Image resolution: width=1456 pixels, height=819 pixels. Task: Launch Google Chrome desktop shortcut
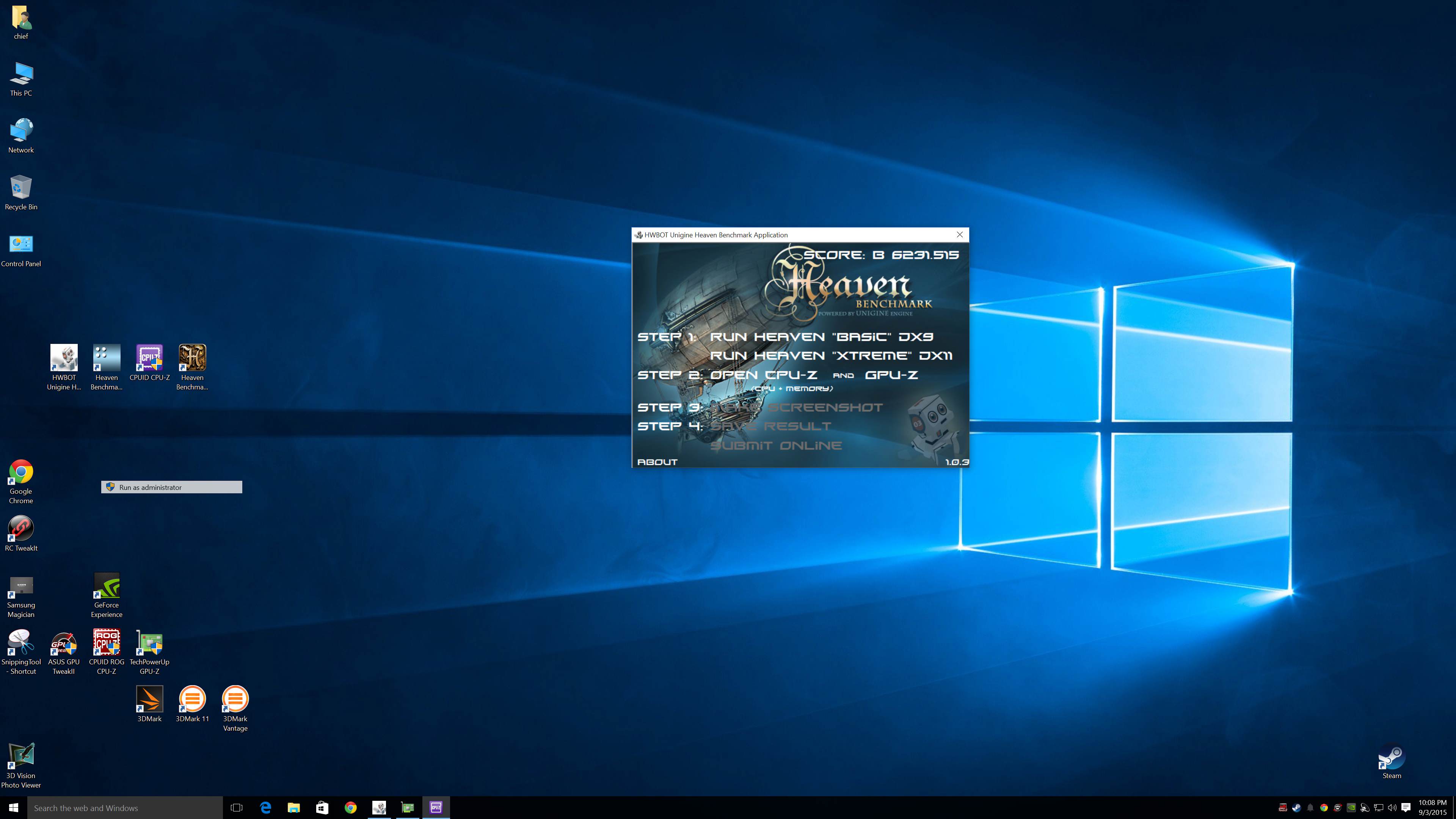point(21,482)
